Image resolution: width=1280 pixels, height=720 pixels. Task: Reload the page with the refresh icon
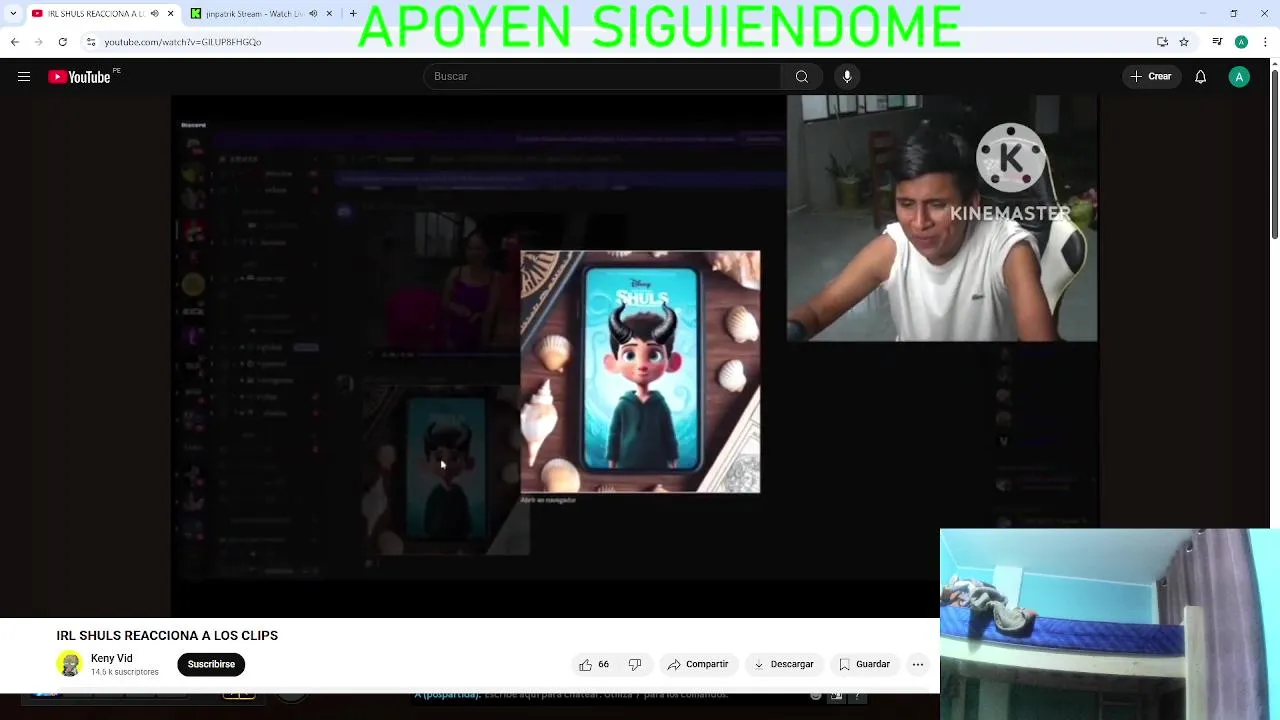pyautogui.click(x=62, y=42)
